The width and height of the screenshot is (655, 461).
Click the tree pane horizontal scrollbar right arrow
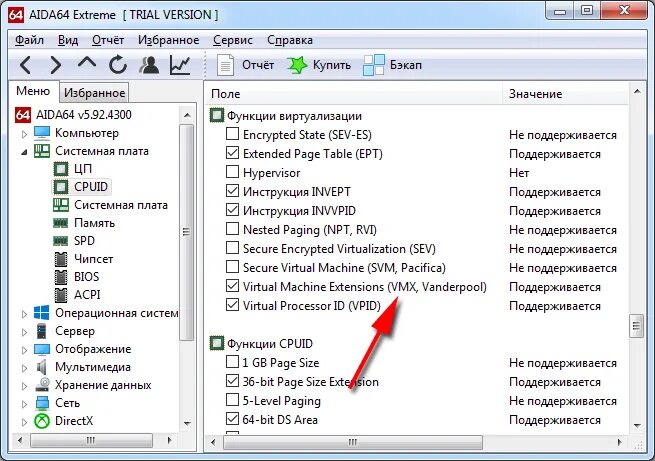pos(169,440)
